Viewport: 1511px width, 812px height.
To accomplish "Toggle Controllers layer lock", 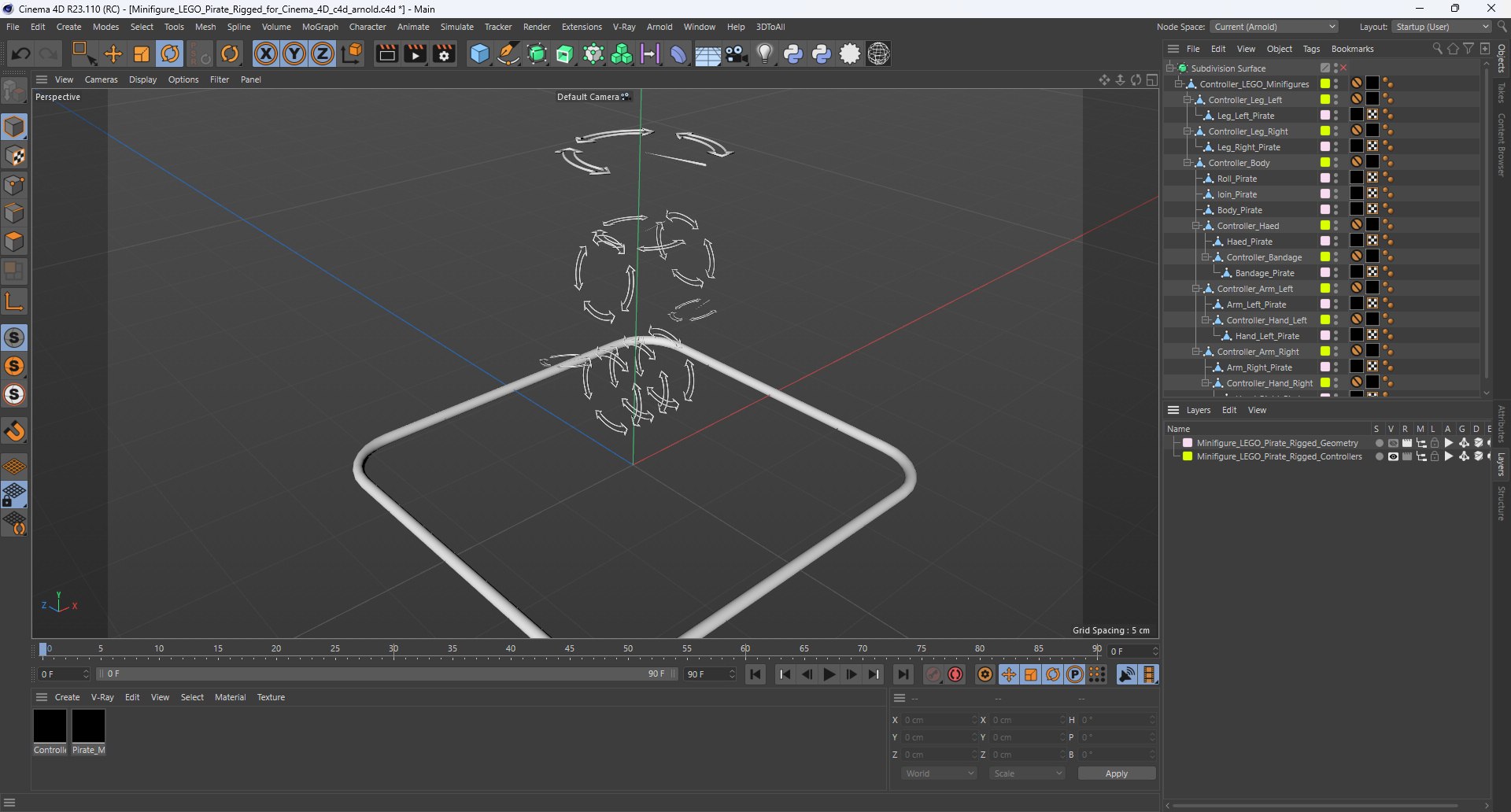I will tap(1435, 456).
